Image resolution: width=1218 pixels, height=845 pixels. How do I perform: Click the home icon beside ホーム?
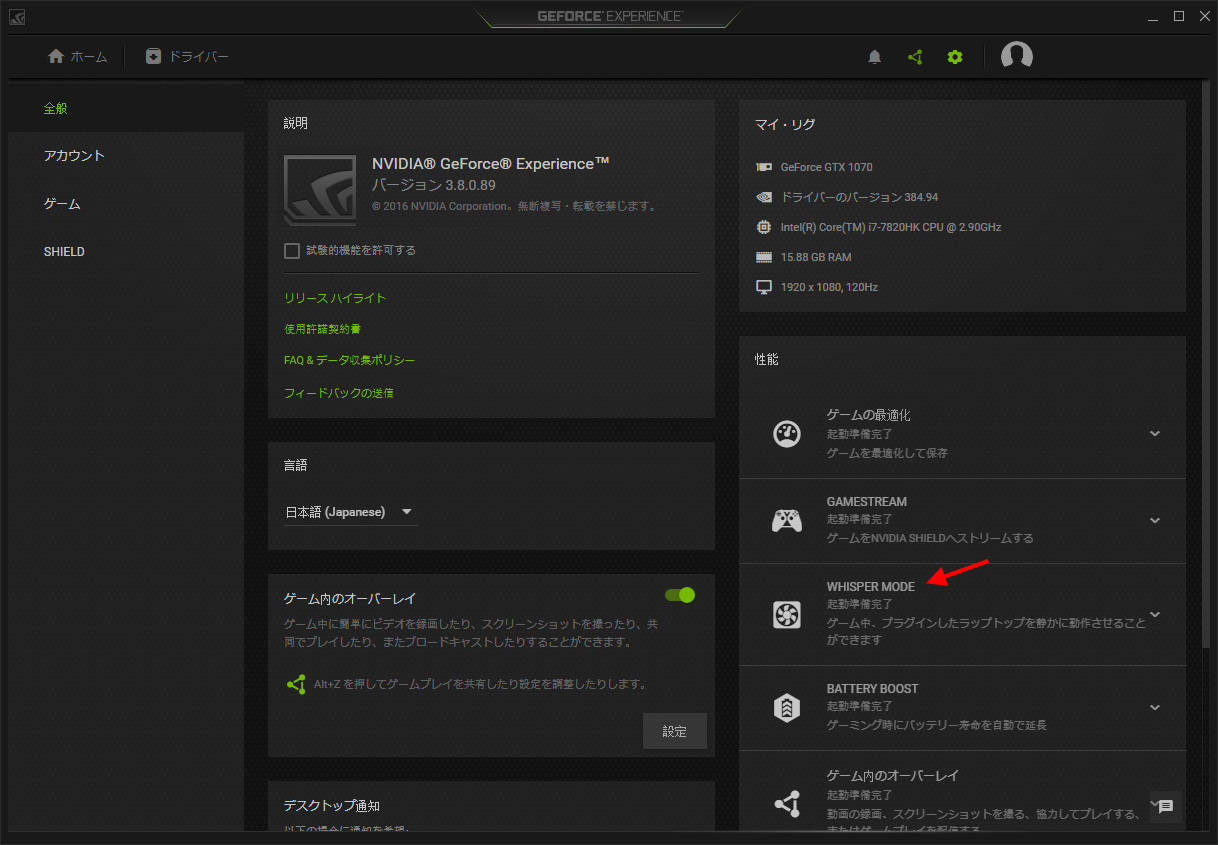(x=56, y=56)
